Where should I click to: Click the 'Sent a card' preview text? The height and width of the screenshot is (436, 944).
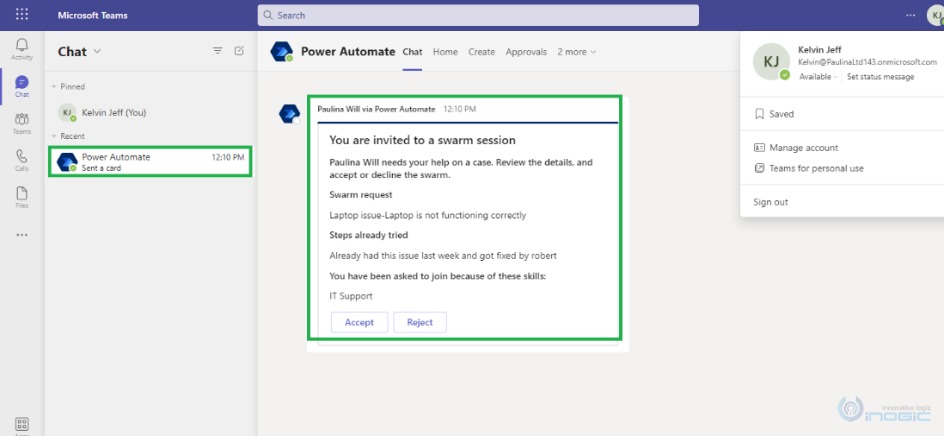pos(101,168)
